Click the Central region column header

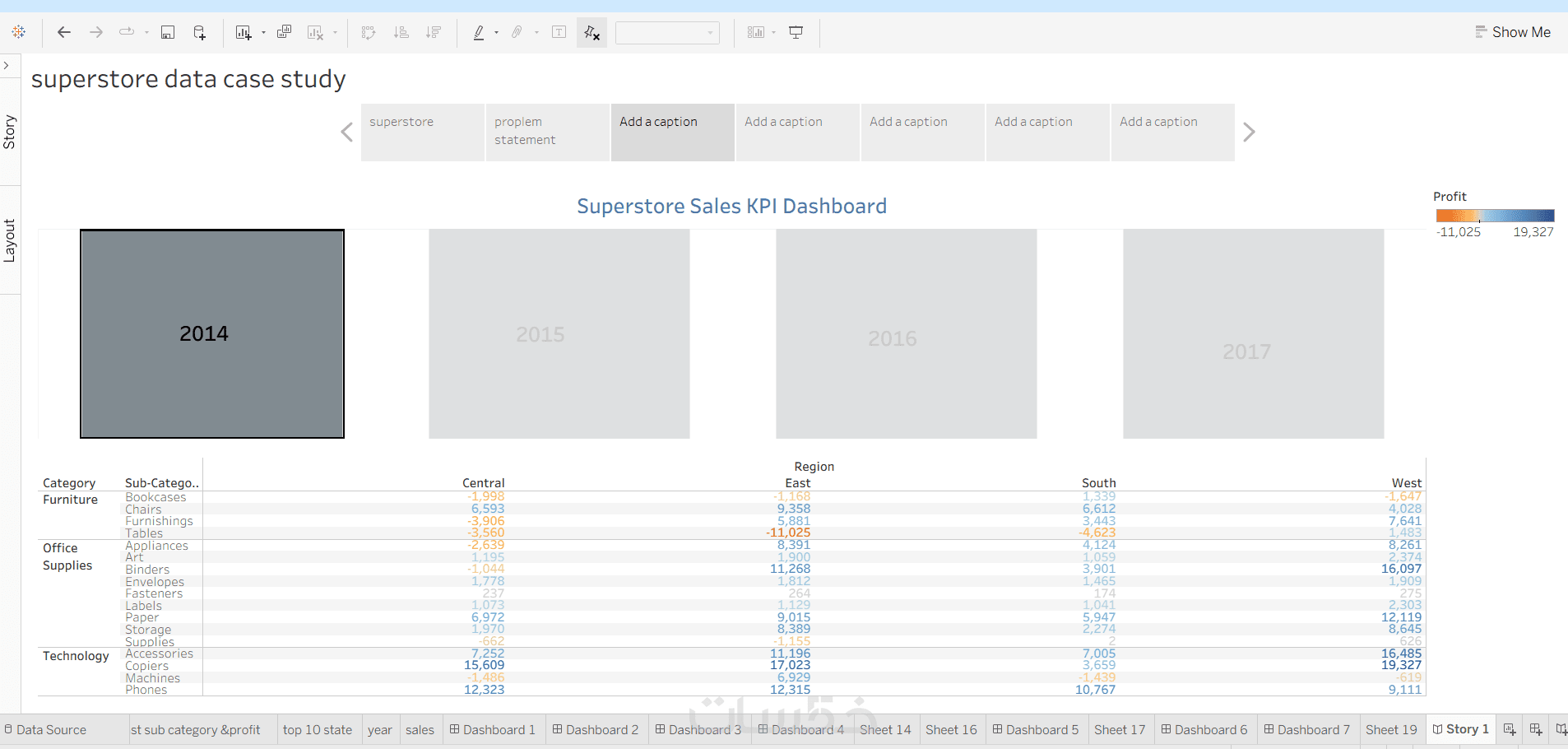pyautogui.click(x=484, y=483)
